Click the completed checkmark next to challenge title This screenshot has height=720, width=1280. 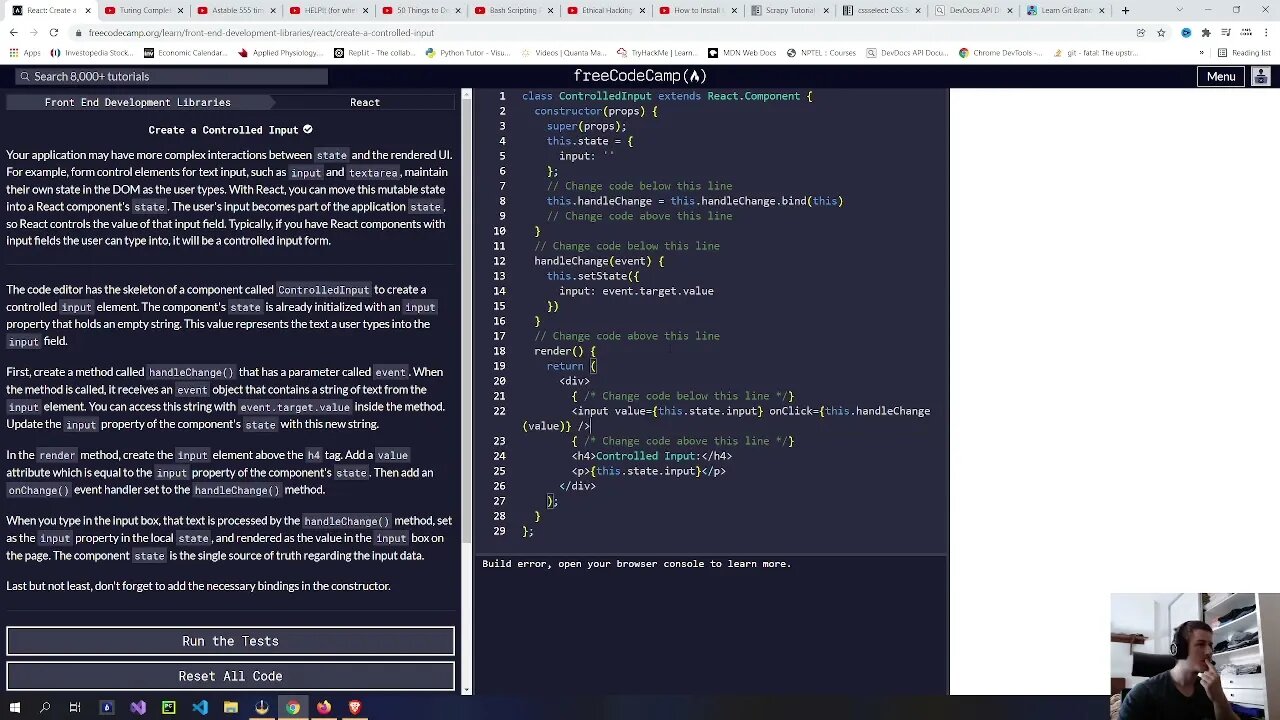click(307, 129)
